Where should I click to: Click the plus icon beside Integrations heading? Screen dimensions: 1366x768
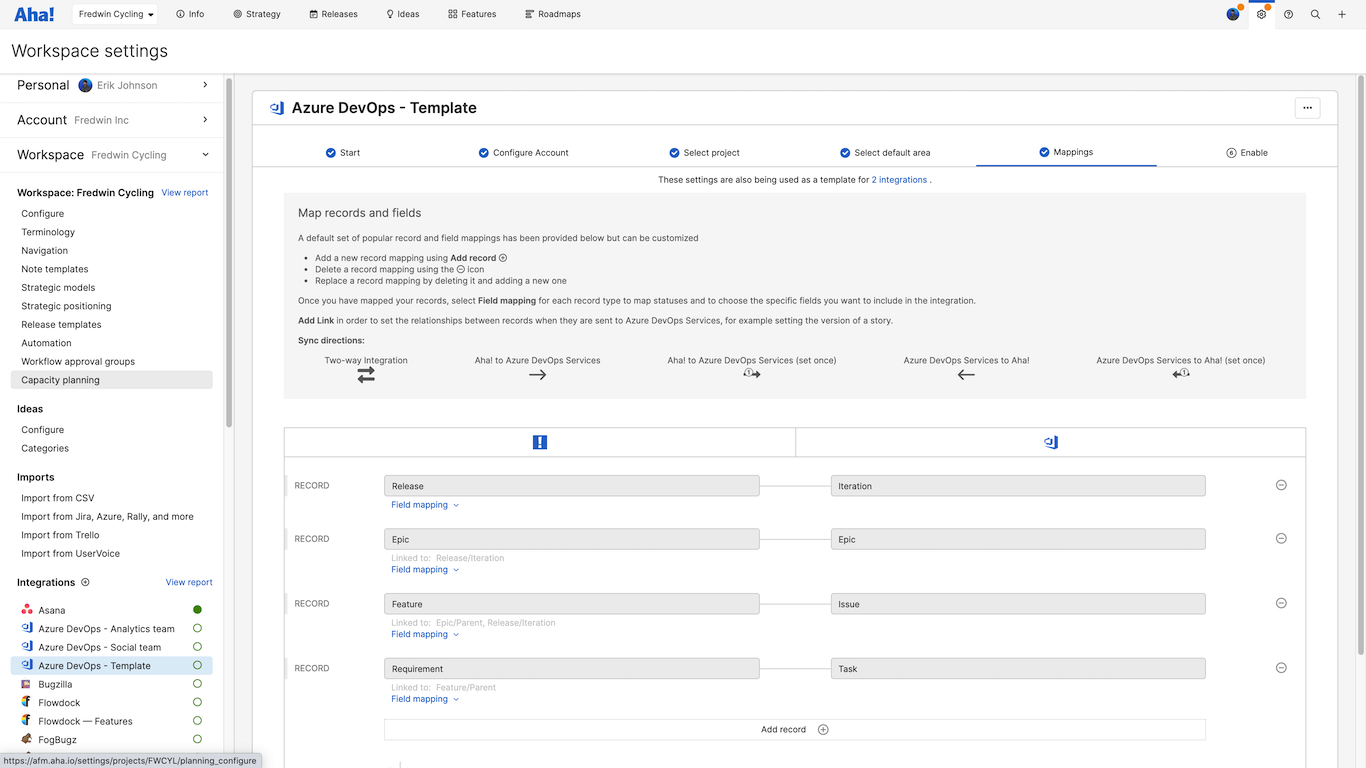tap(85, 582)
